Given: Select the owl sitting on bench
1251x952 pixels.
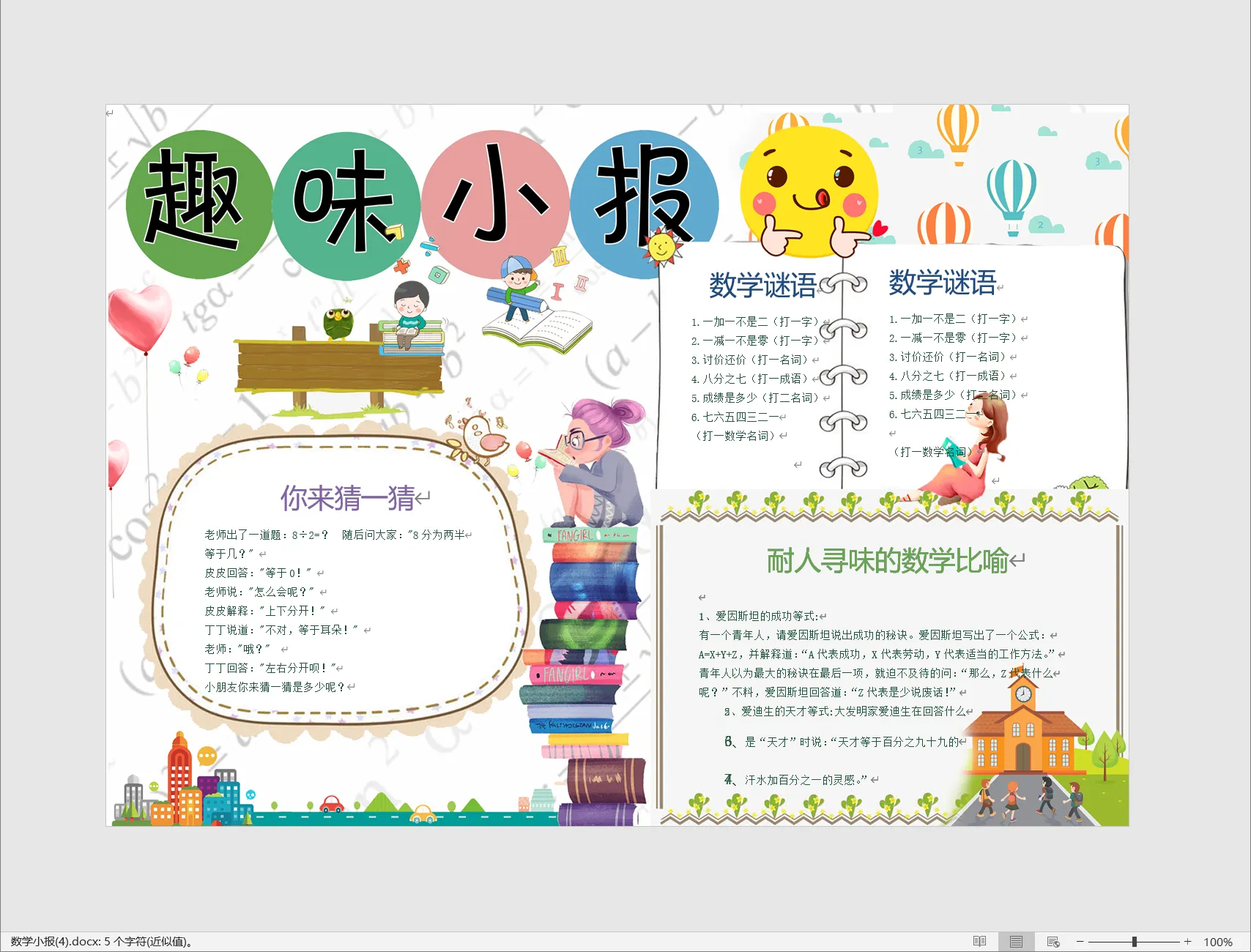Looking at the screenshot, I should tap(338, 322).
